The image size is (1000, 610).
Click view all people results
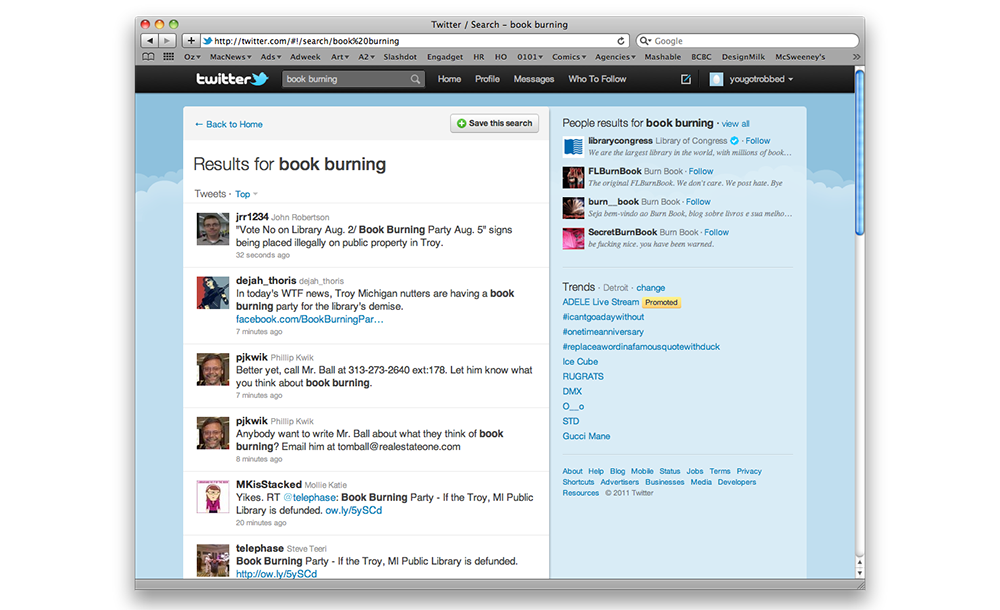coord(735,124)
